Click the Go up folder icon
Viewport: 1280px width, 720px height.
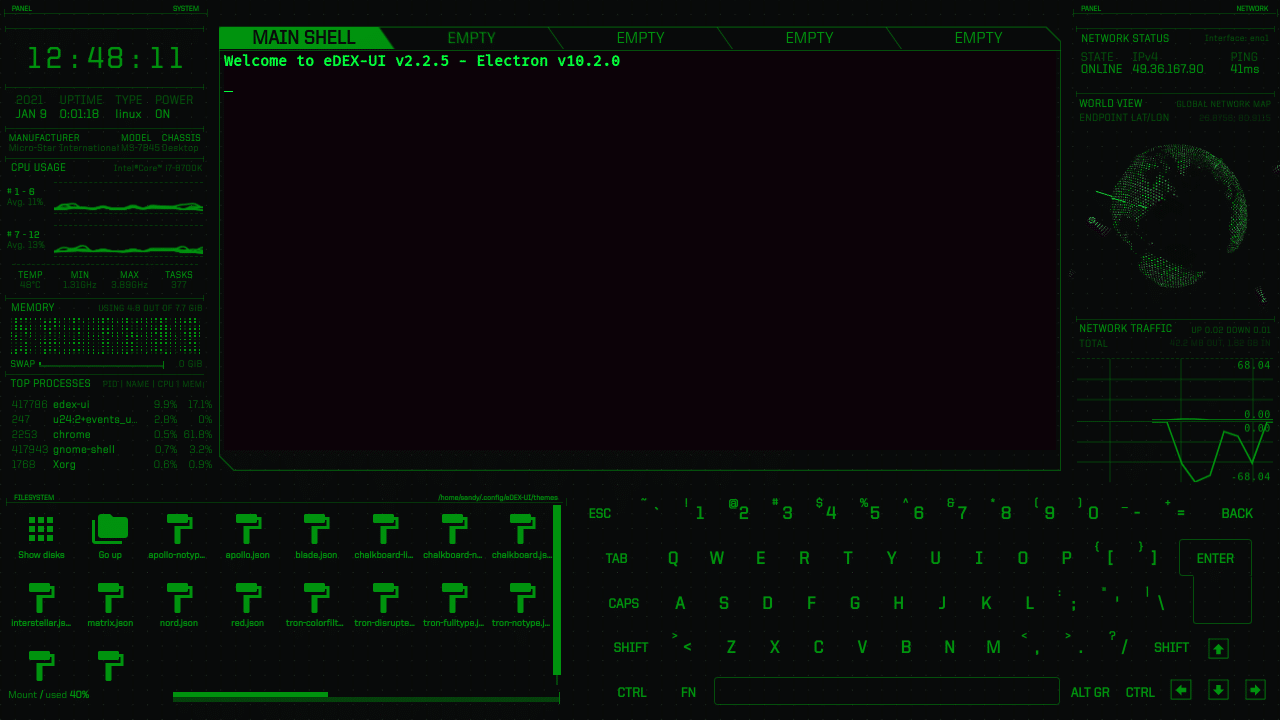[x=110, y=535]
